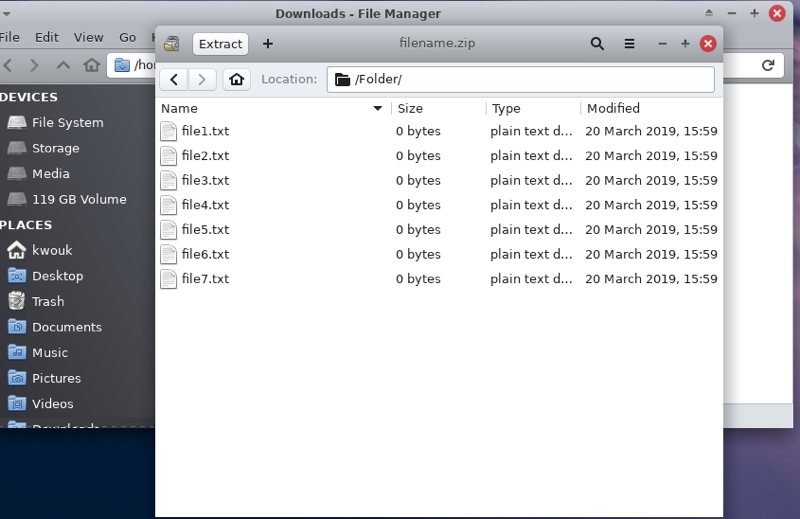The height and width of the screenshot is (519, 800).
Task: Go to the kwouk home folder
Action: coord(52,250)
